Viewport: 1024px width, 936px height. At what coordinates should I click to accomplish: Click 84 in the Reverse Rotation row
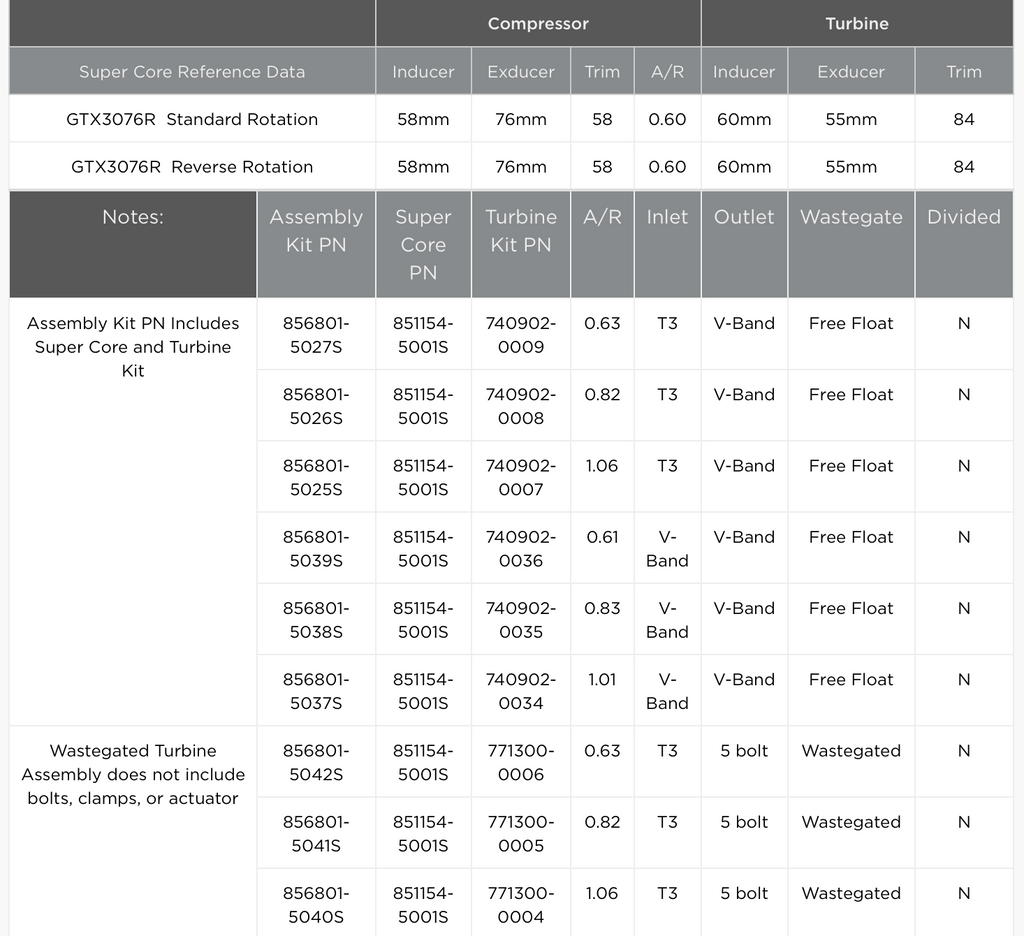click(964, 167)
